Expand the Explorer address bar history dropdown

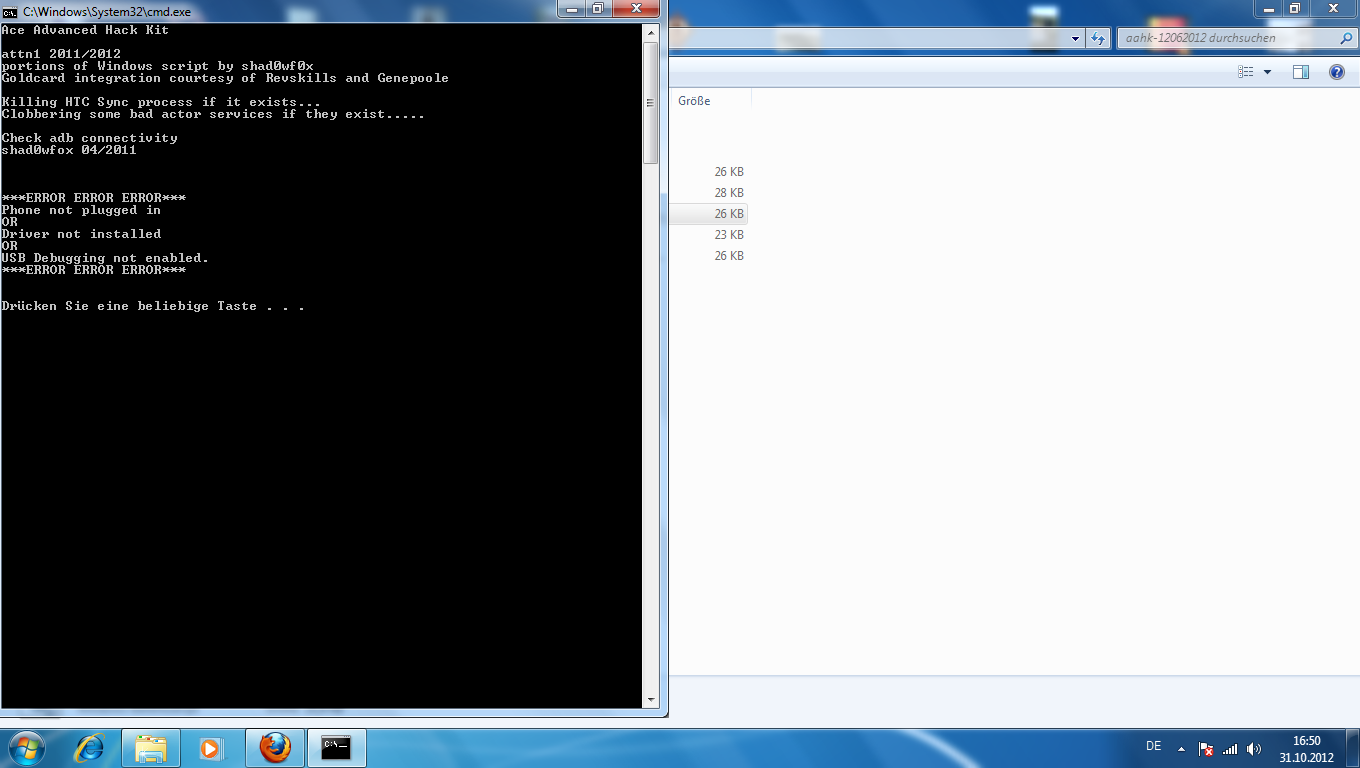1076,38
